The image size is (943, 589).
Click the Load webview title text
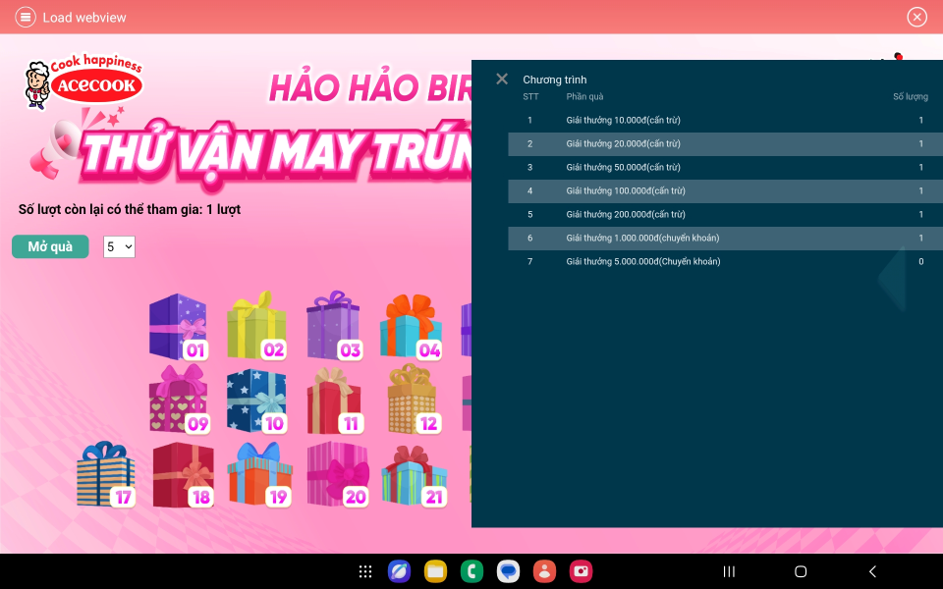(84, 17)
